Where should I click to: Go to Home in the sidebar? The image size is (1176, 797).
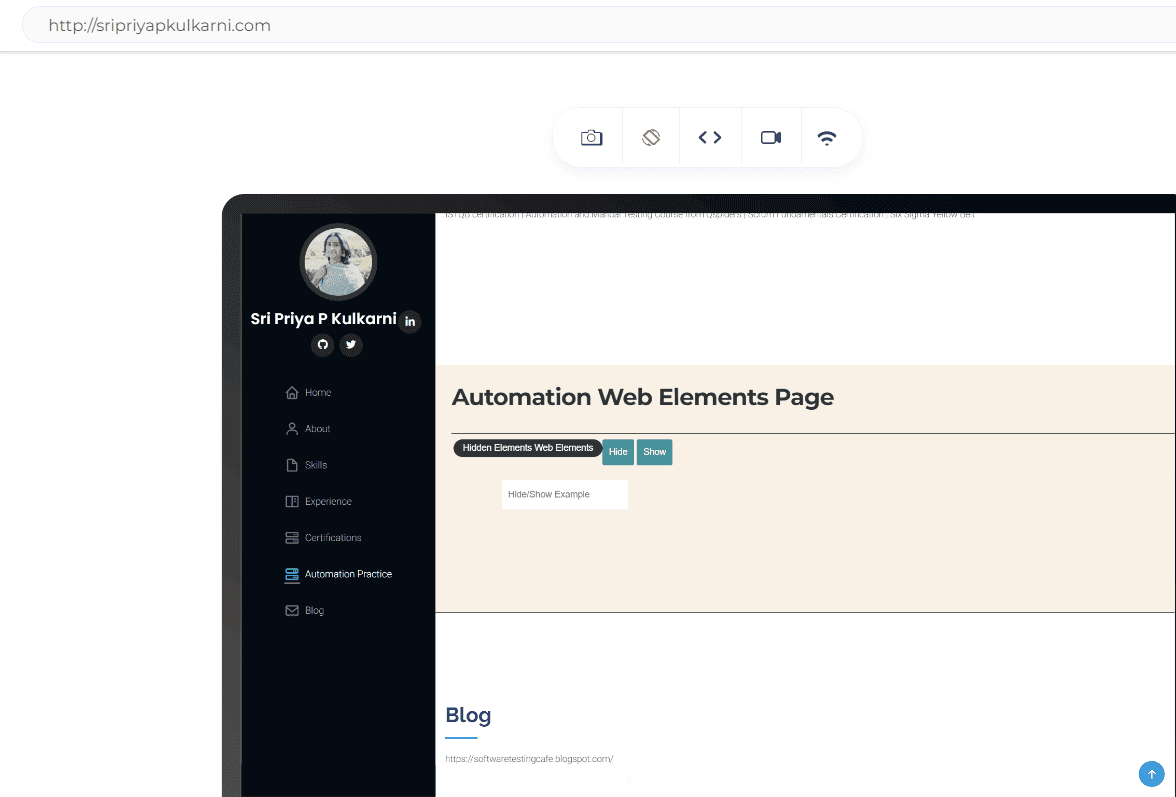click(317, 393)
